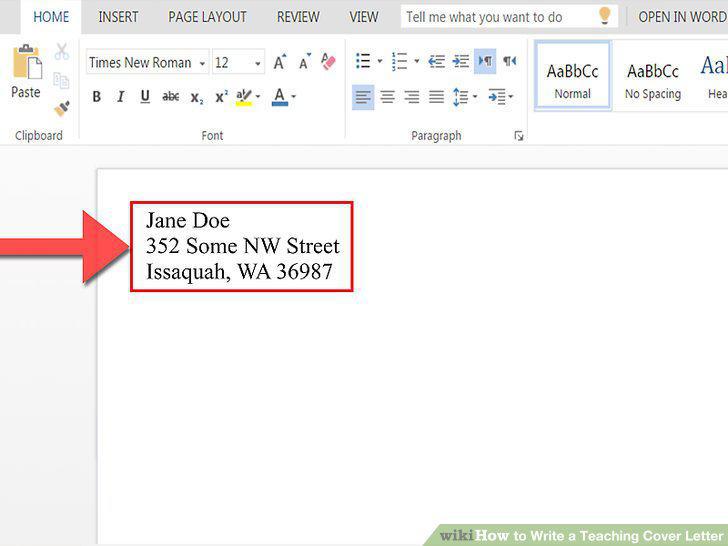Toggle left-to-right text direction
Screen dimensions: 728x546
click(x=485, y=61)
